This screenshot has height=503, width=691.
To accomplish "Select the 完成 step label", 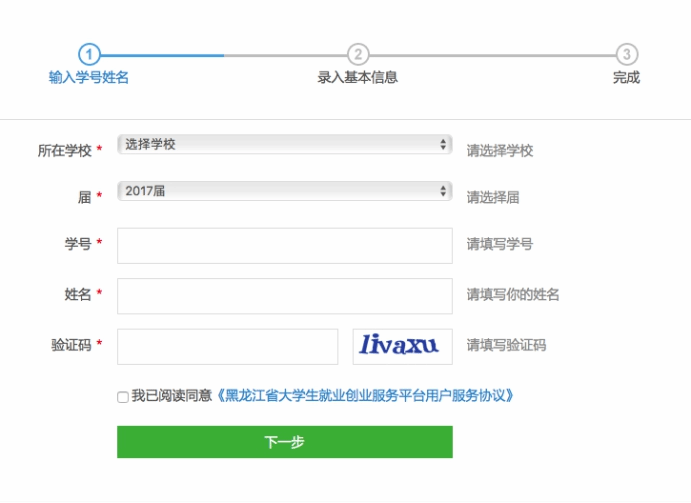I will [x=627, y=78].
